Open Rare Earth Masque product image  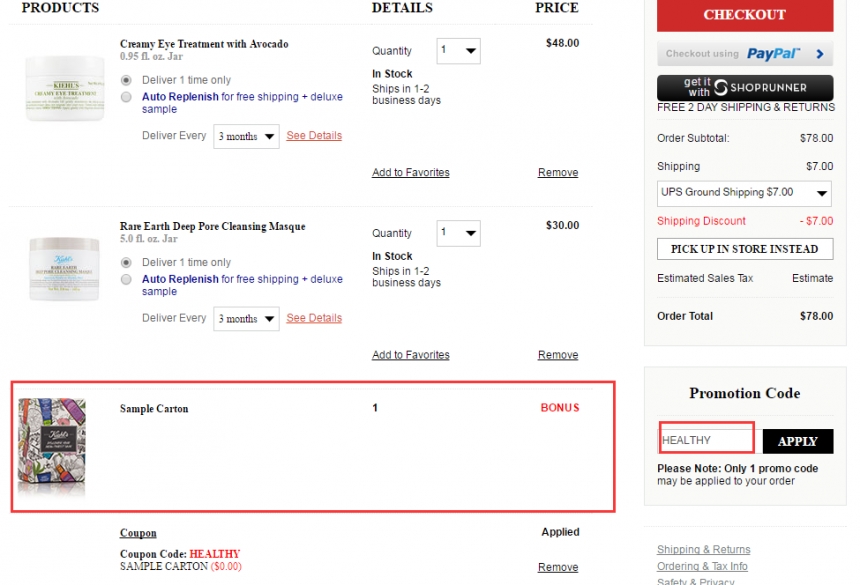64,269
